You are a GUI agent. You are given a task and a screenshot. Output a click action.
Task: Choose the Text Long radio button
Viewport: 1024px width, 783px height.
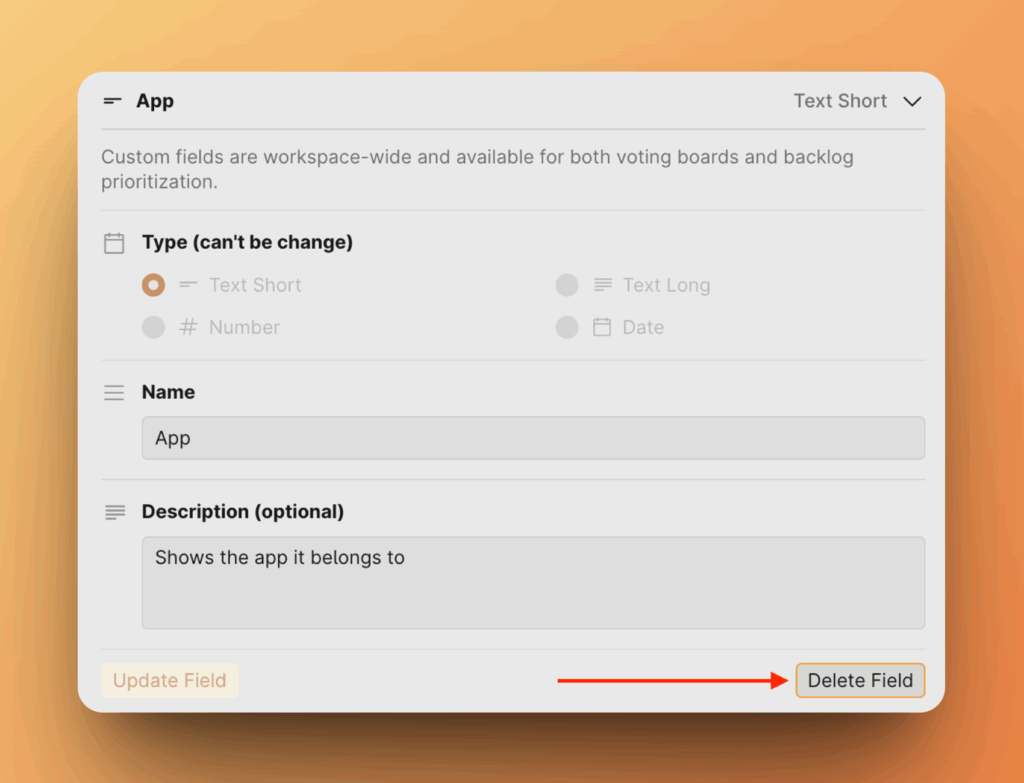pos(567,285)
